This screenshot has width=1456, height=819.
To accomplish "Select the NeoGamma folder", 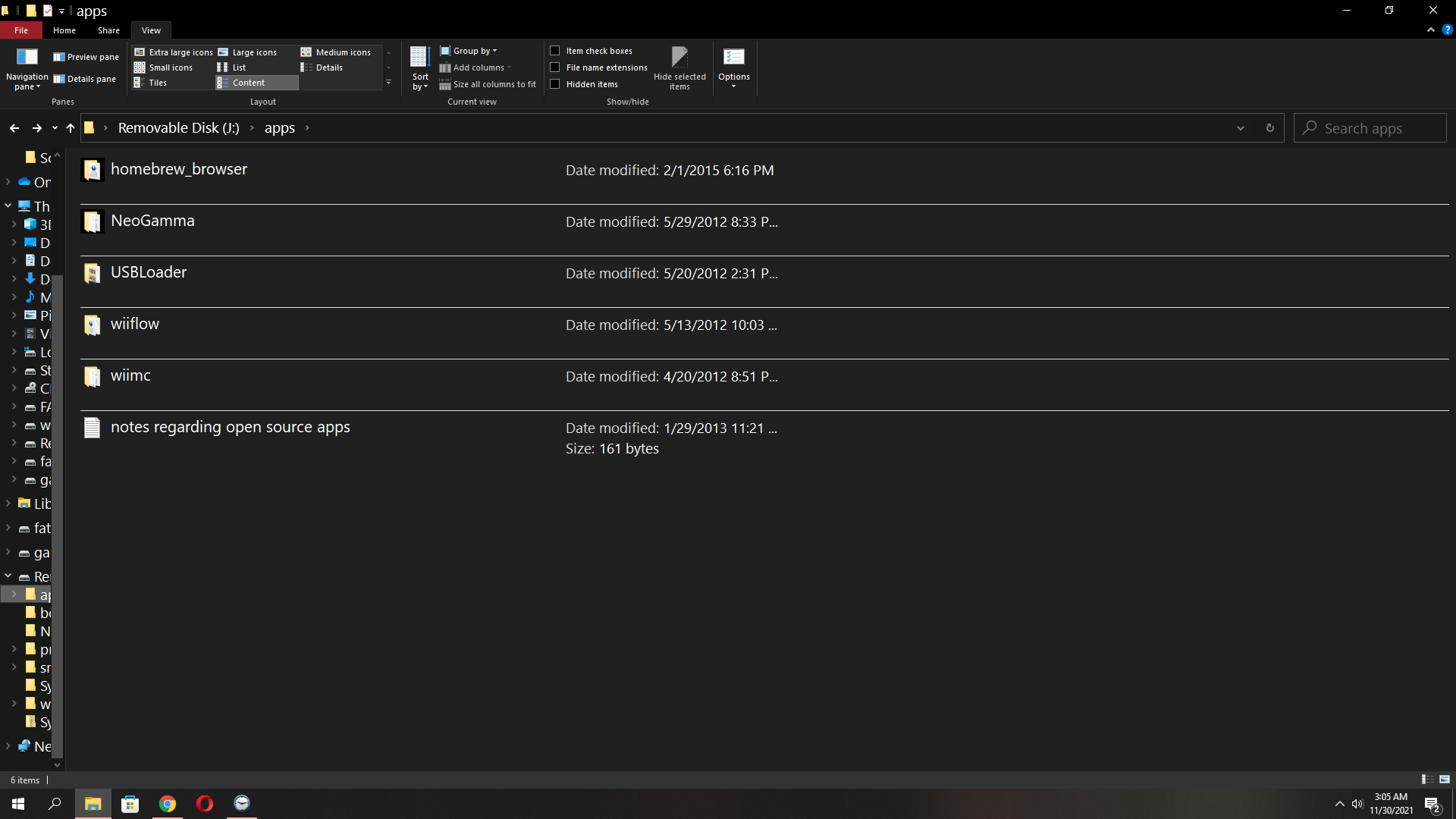I will [764, 230].
